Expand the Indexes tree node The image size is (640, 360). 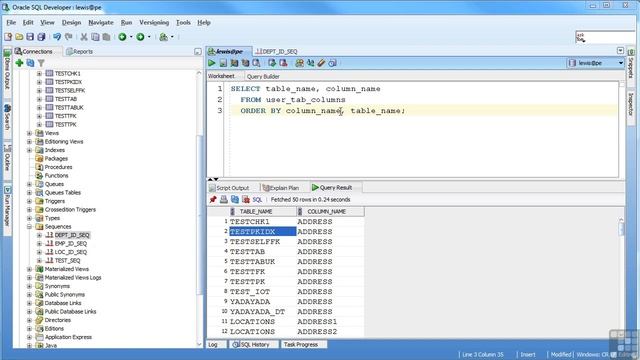tap(29, 150)
